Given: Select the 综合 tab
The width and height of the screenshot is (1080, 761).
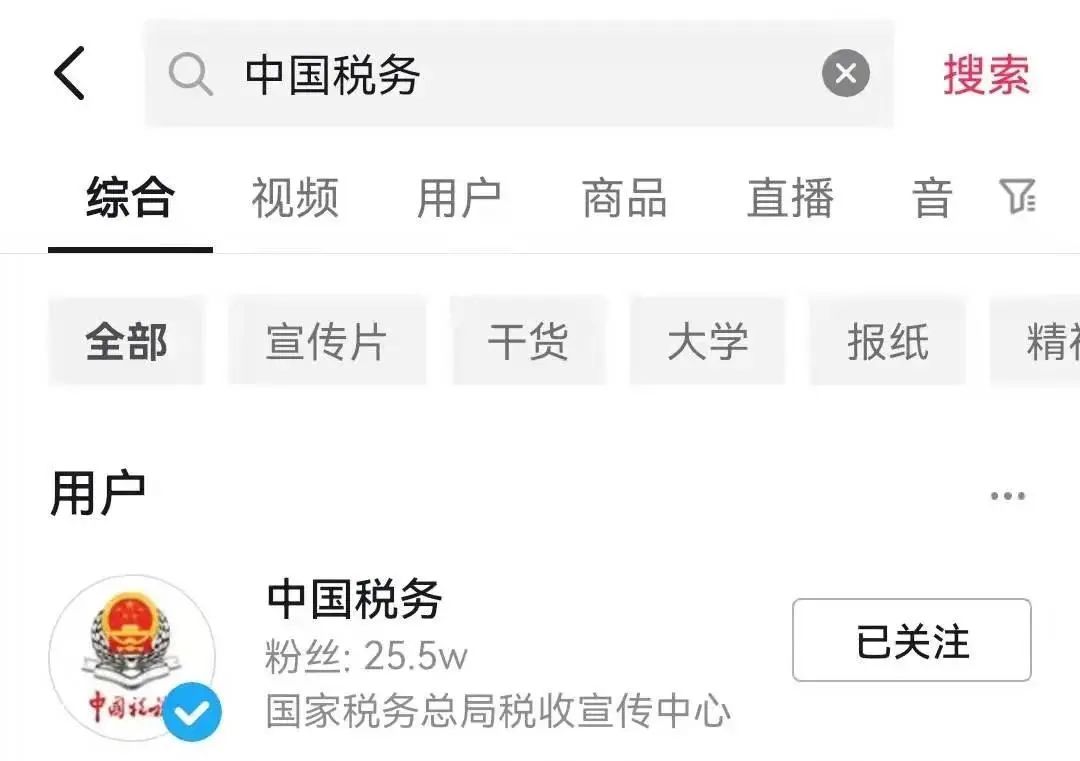Looking at the screenshot, I should [130, 198].
